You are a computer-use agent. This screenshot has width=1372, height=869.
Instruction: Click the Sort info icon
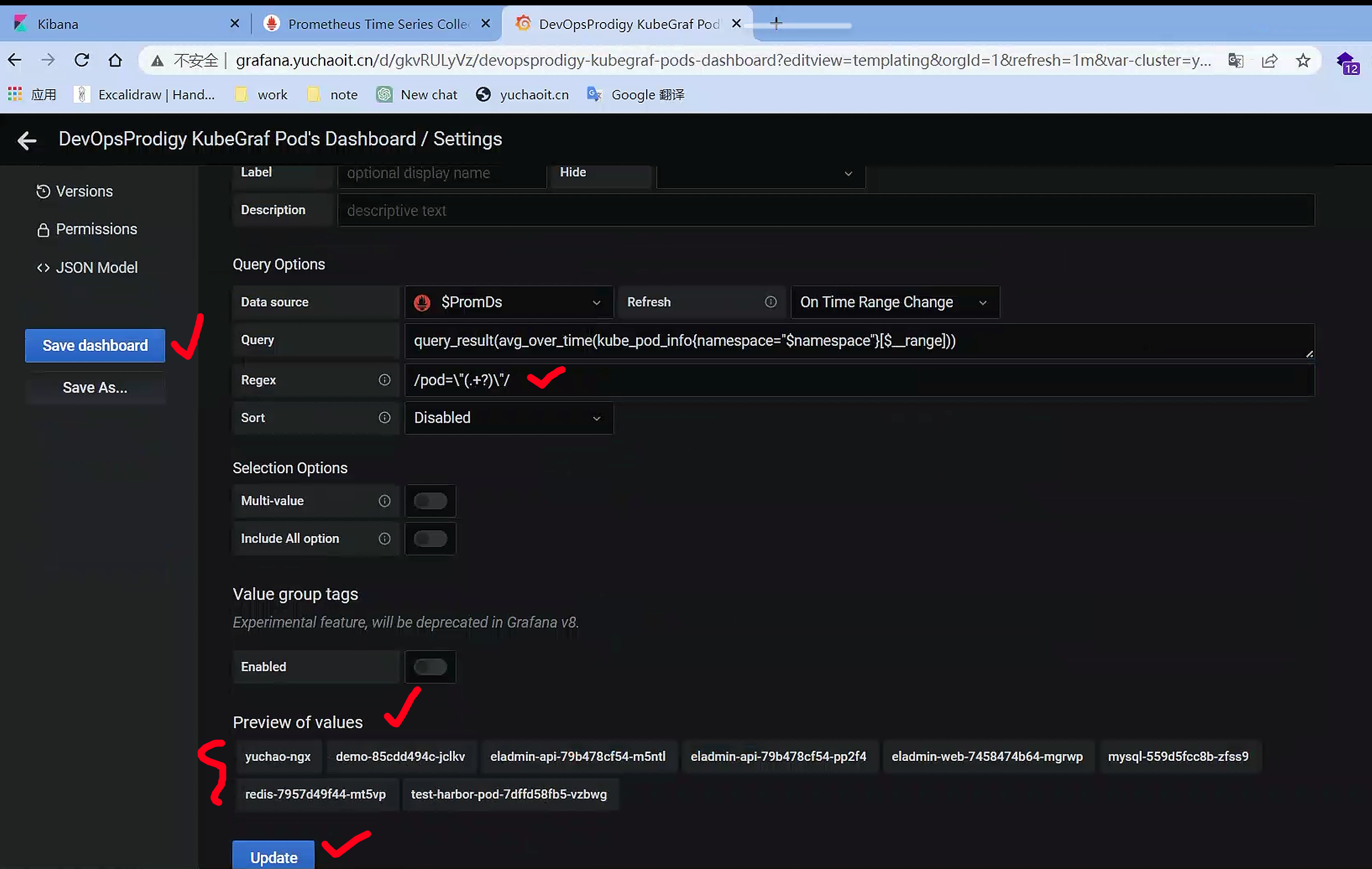385,417
